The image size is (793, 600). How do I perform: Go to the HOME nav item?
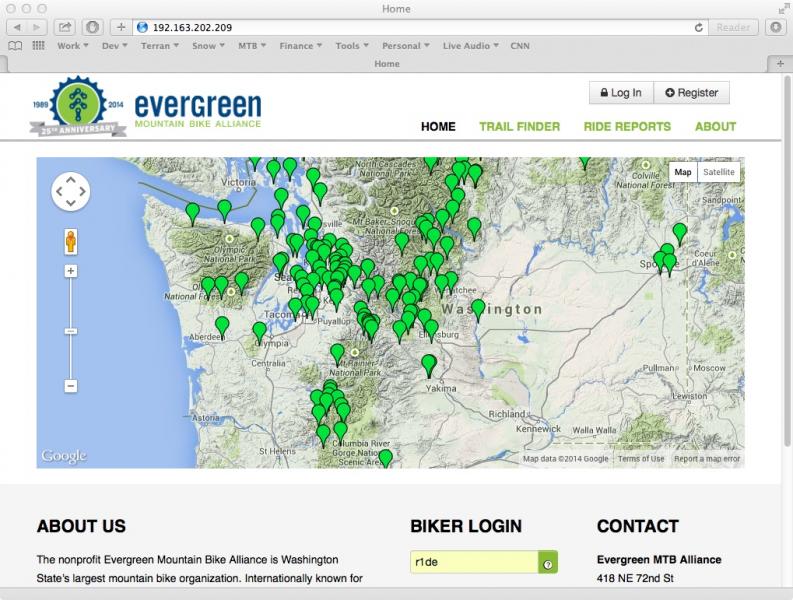pos(438,126)
